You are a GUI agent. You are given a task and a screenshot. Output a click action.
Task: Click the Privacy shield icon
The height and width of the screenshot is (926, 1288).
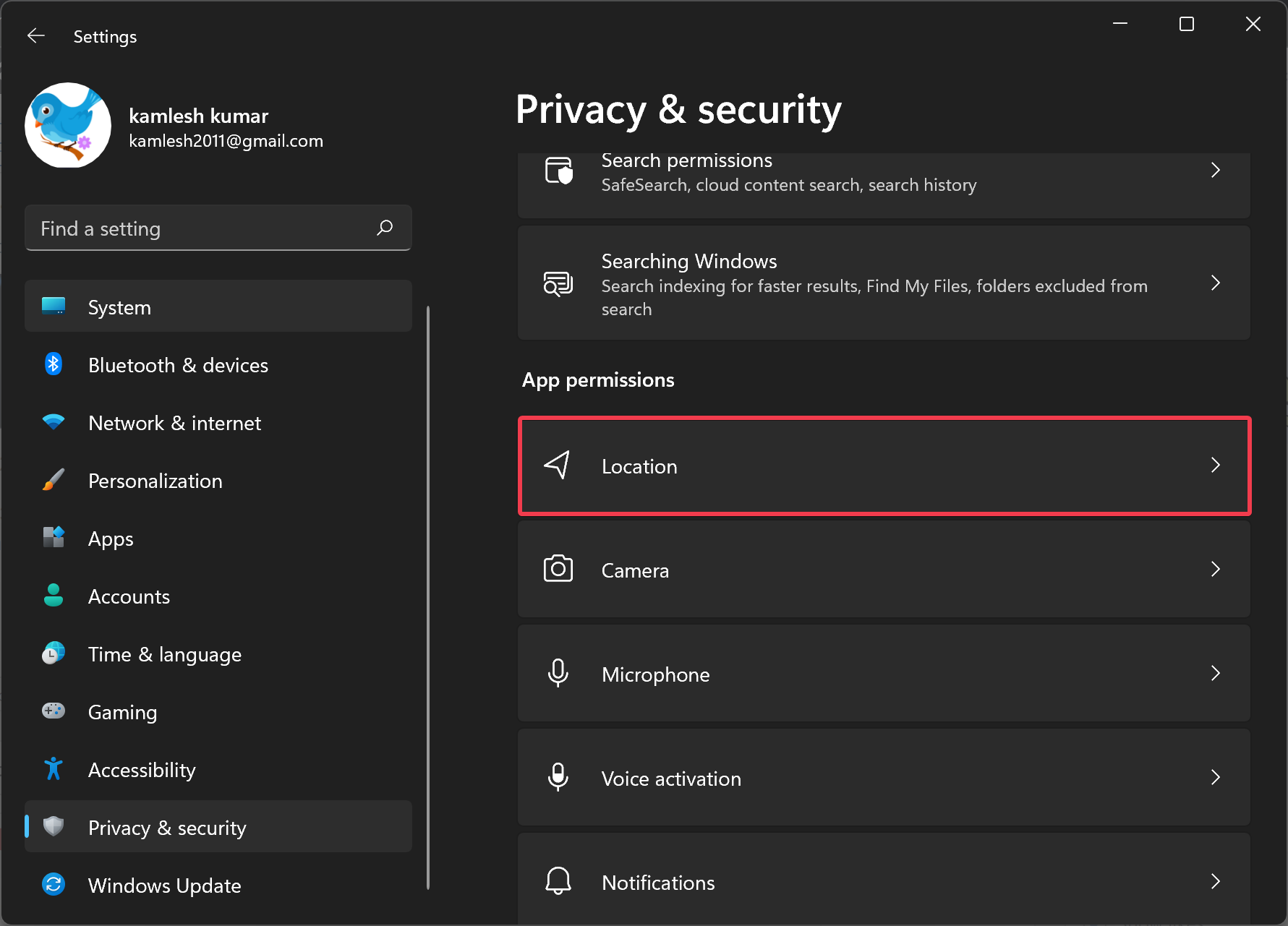coord(54,826)
